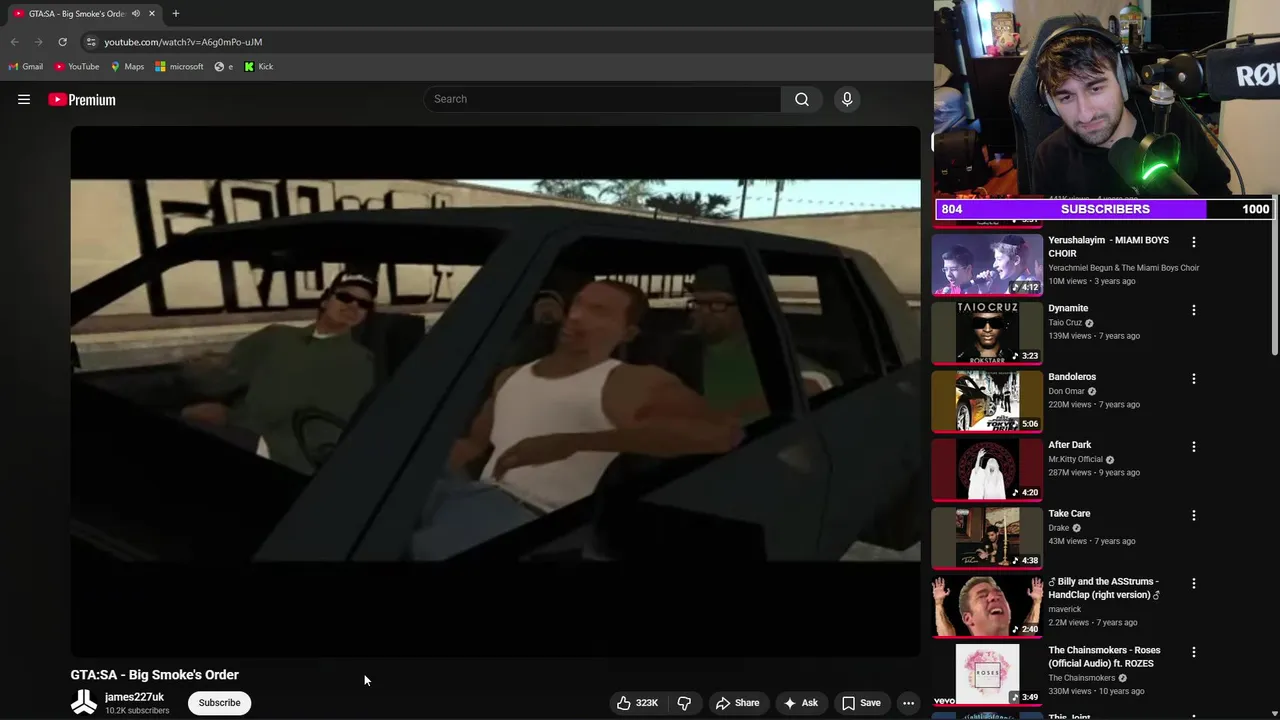Open the YouTube hamburger guide menu
This screenshot has height=720, width=1280.
click(24, 99)
